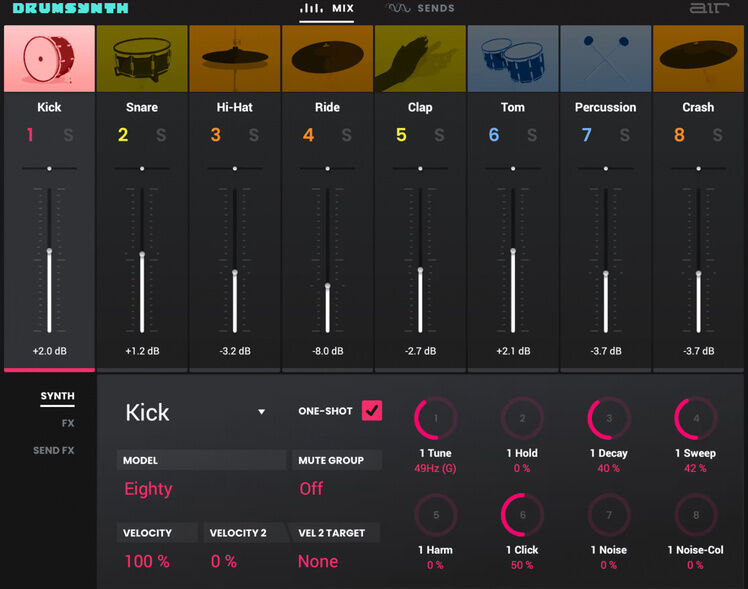This screenshot has width=748, height=589.
Task: Mute channel 1 via pink number
Action: (30, 135)
